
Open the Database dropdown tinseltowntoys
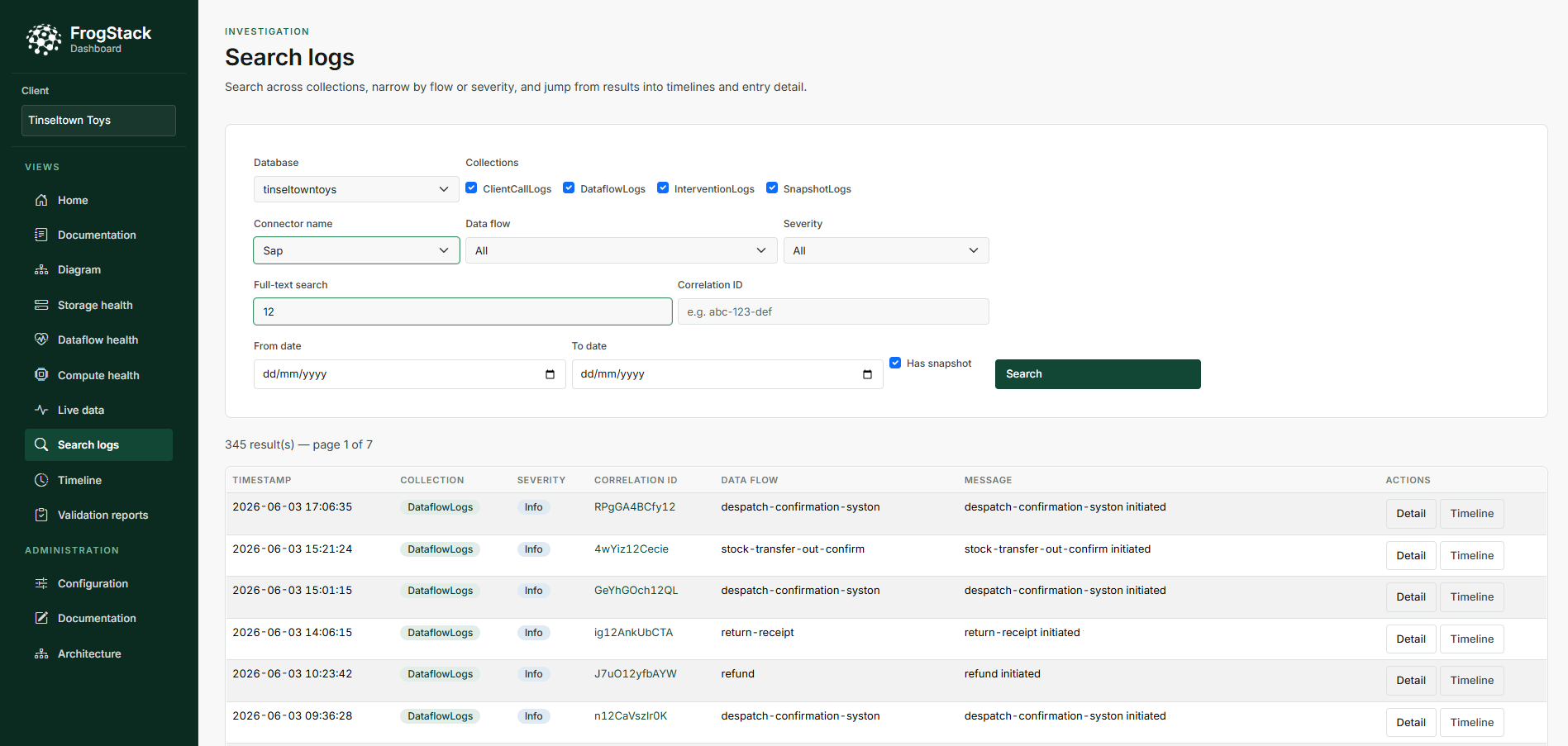tap(356, 189)
